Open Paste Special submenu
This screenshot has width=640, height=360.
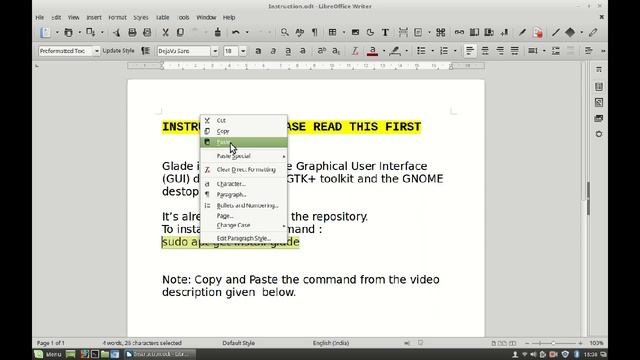pyautogui.click(x=244, y=156)
